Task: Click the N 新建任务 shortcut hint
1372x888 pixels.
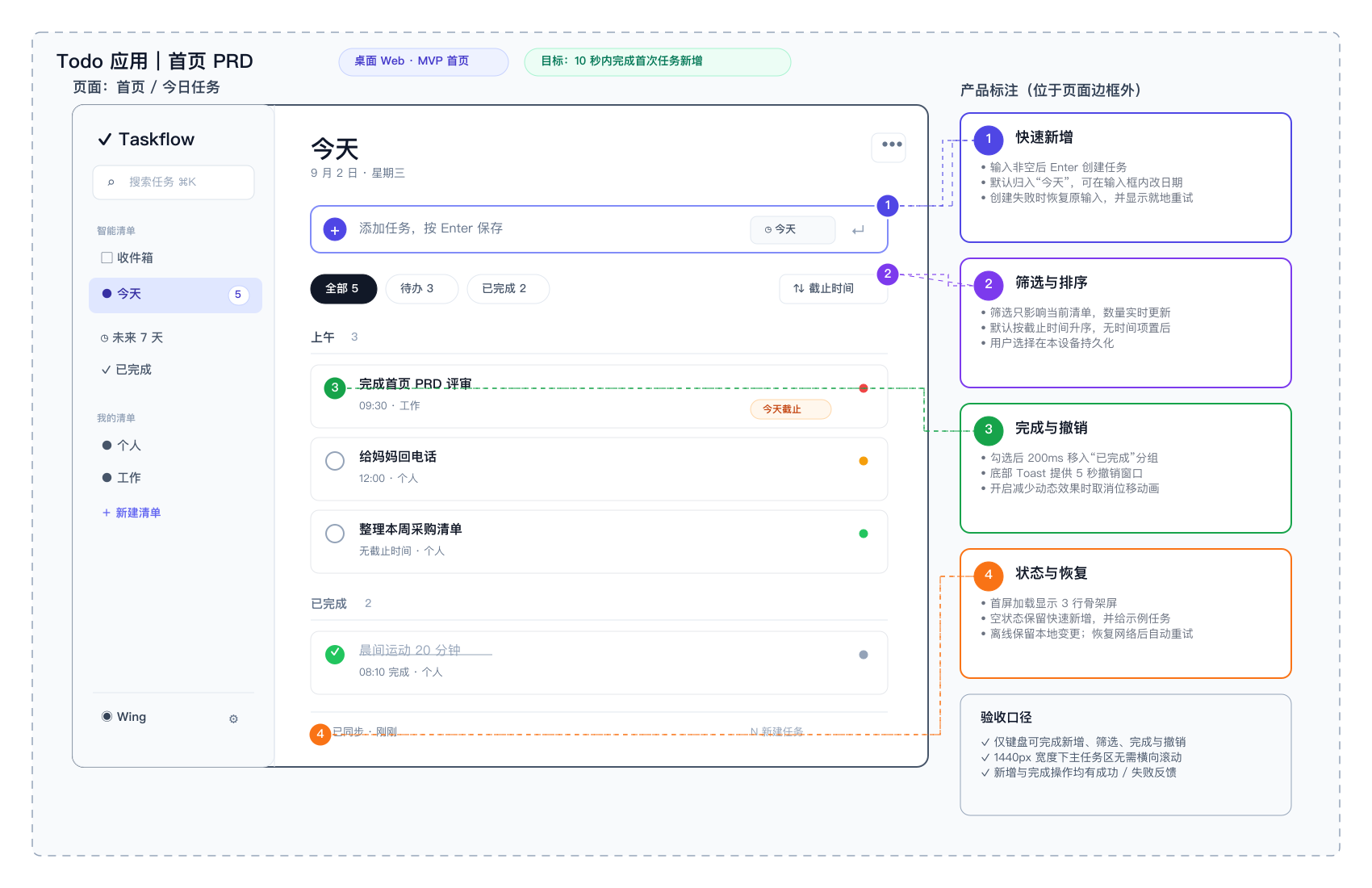Action: tap(777, 731)
